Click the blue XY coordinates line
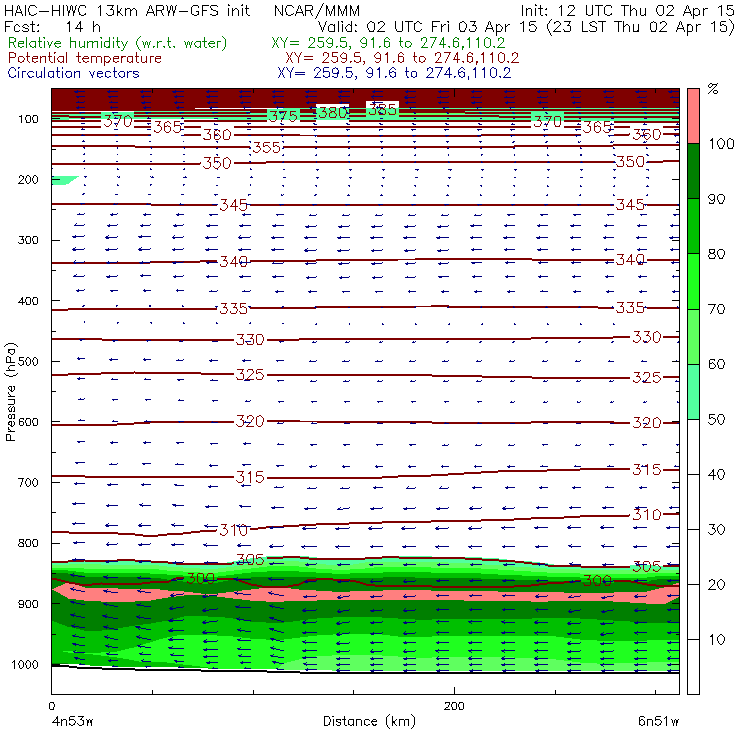 pyautogui.click(x=394, y=73)
